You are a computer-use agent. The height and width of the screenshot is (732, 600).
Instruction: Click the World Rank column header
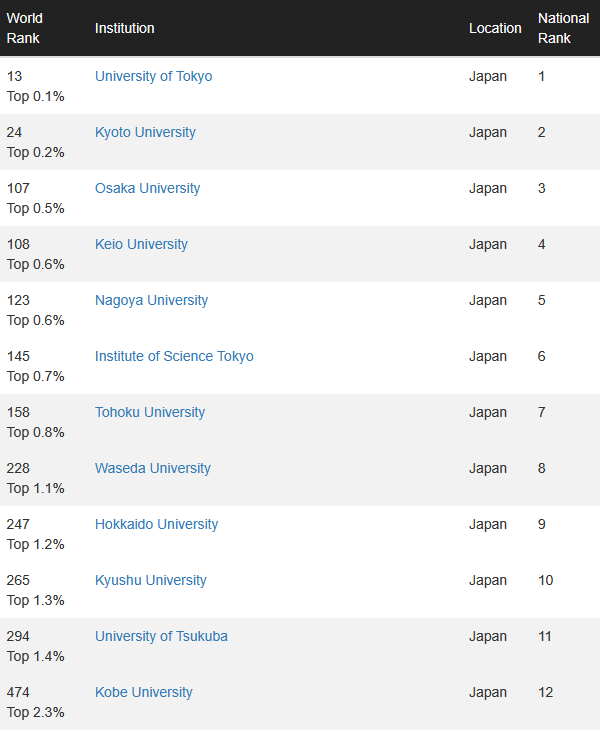[x=24, y=28]
